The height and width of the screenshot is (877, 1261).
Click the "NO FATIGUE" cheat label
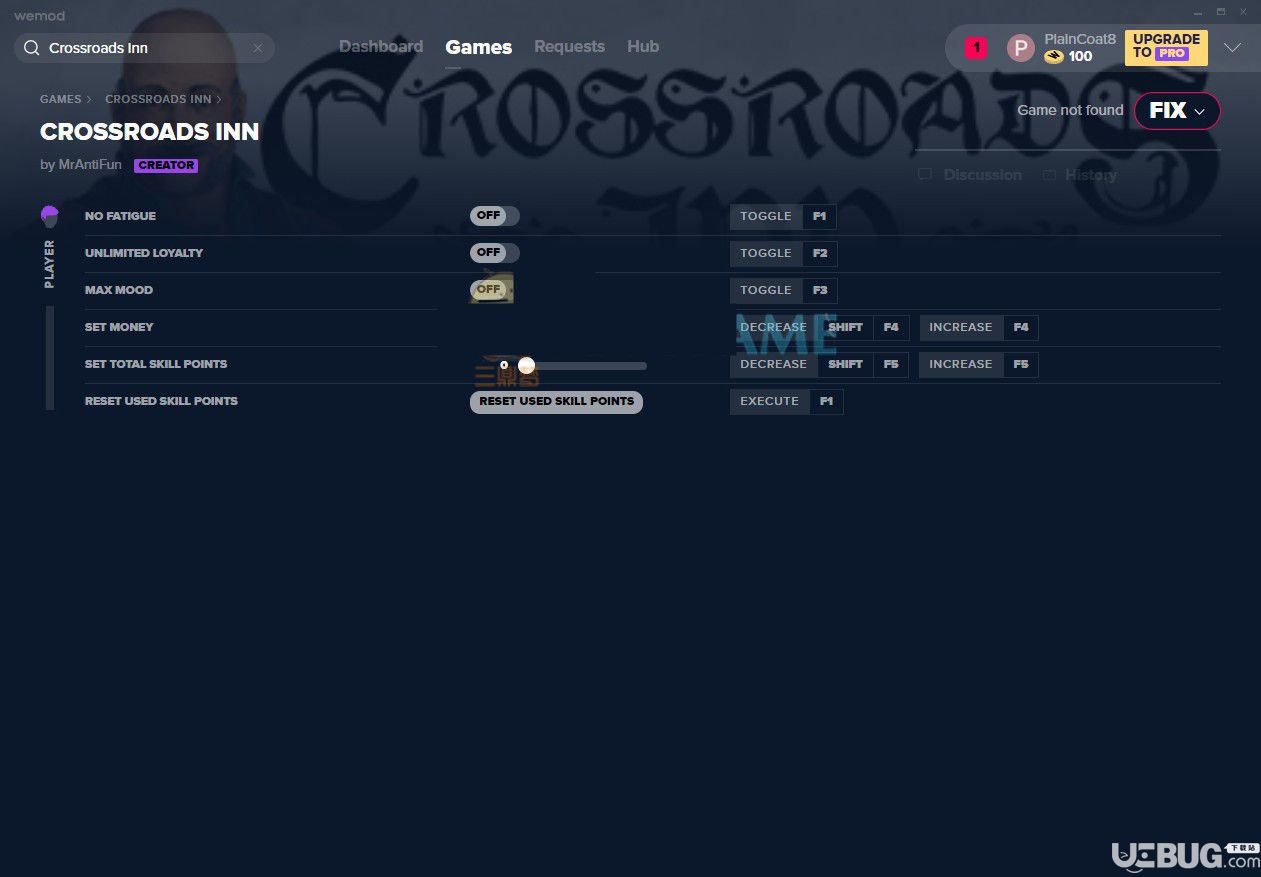click(120, 216)
